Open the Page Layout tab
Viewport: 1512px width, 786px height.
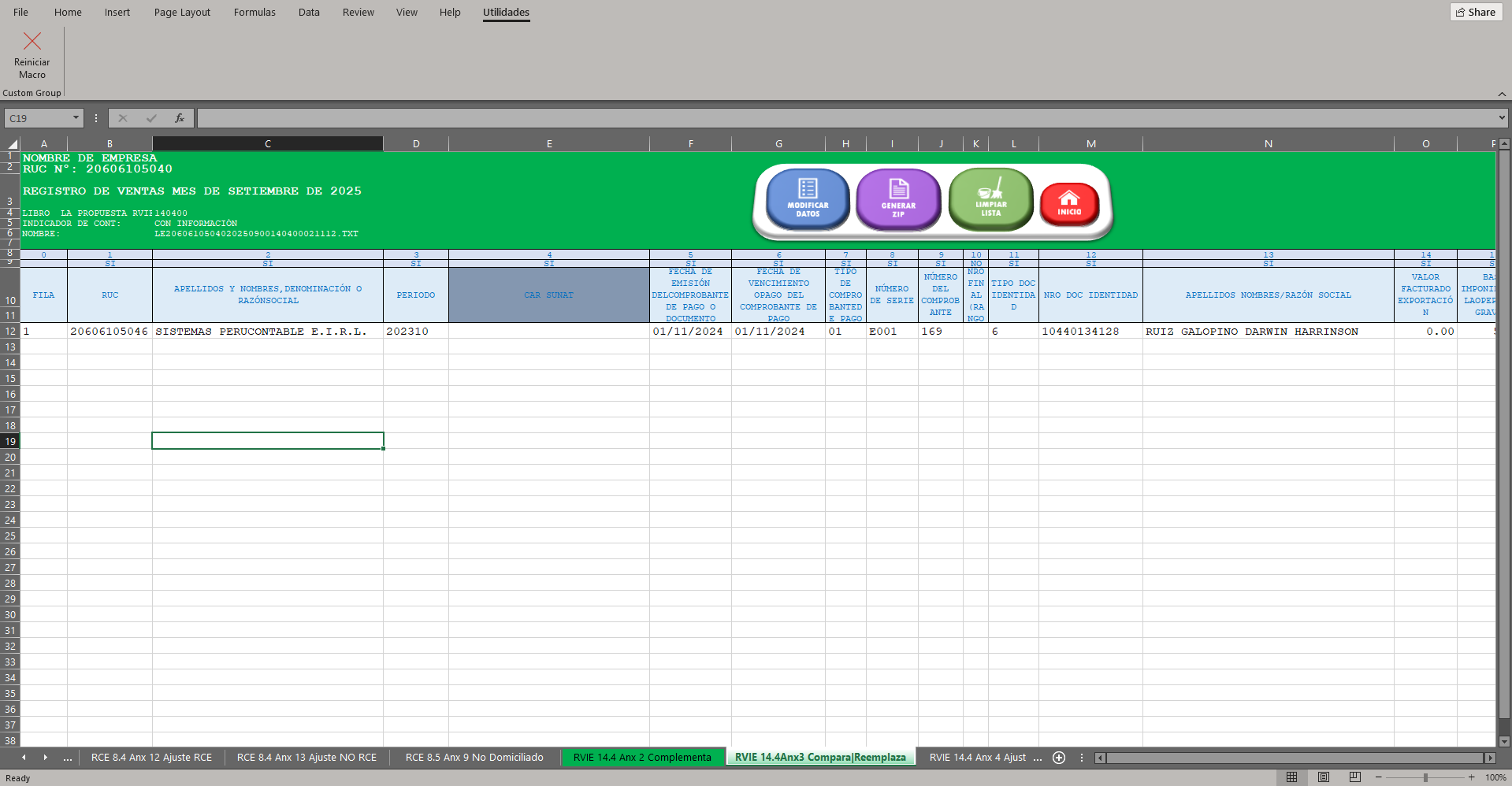[x=182, y=12]
